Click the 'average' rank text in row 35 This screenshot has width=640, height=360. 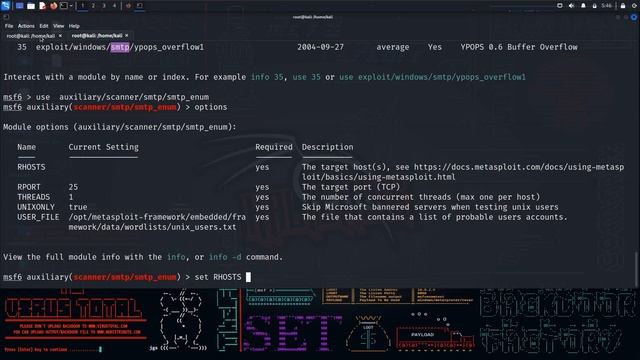click(x=393, y=47)
